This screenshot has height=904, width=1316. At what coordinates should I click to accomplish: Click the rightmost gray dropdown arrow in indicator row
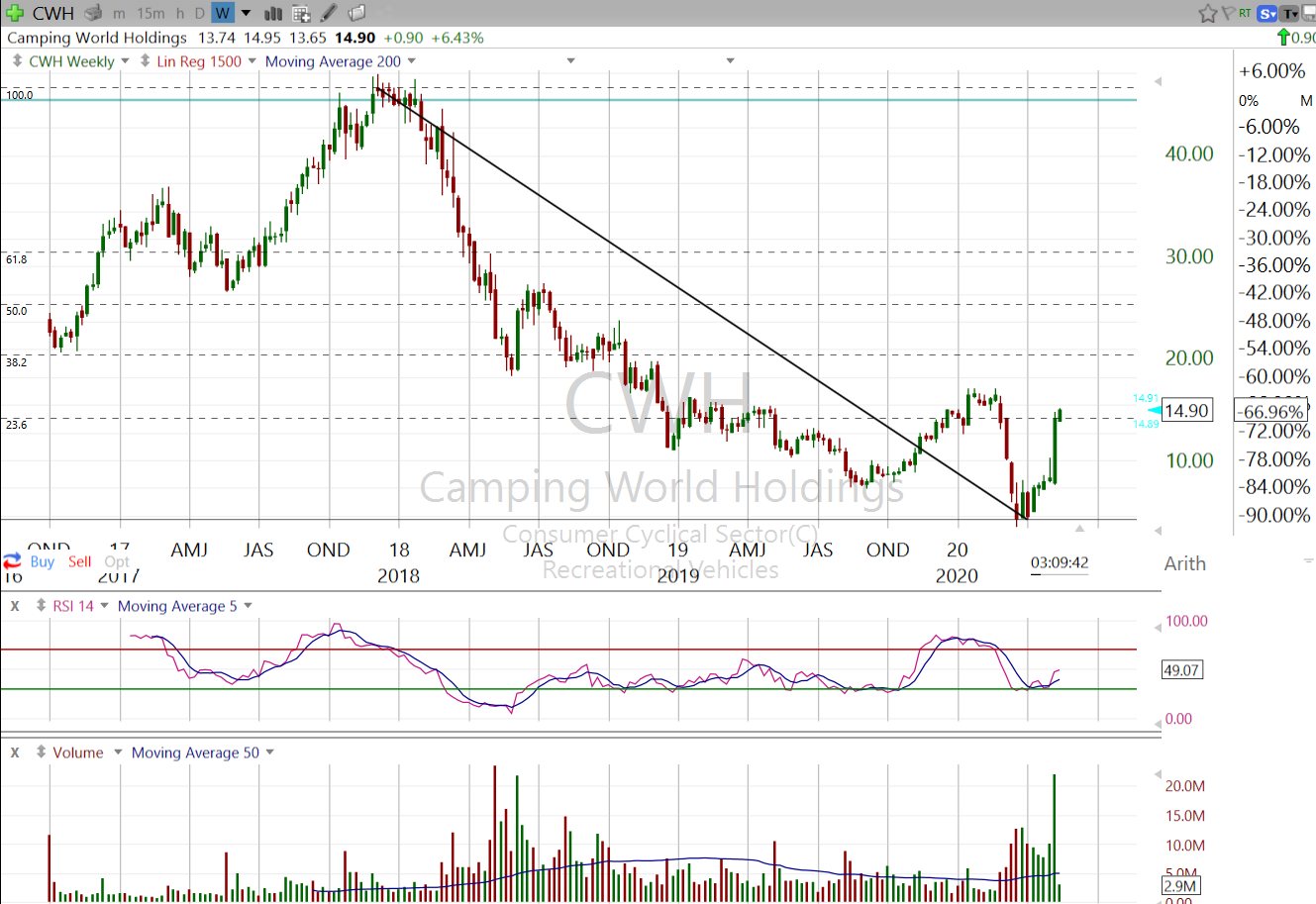(x=730, y=61)
